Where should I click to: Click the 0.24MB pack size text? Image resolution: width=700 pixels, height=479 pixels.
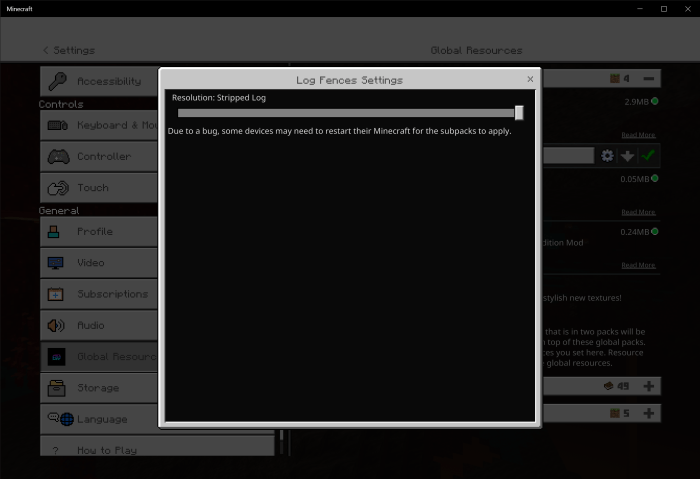point(634,232)
